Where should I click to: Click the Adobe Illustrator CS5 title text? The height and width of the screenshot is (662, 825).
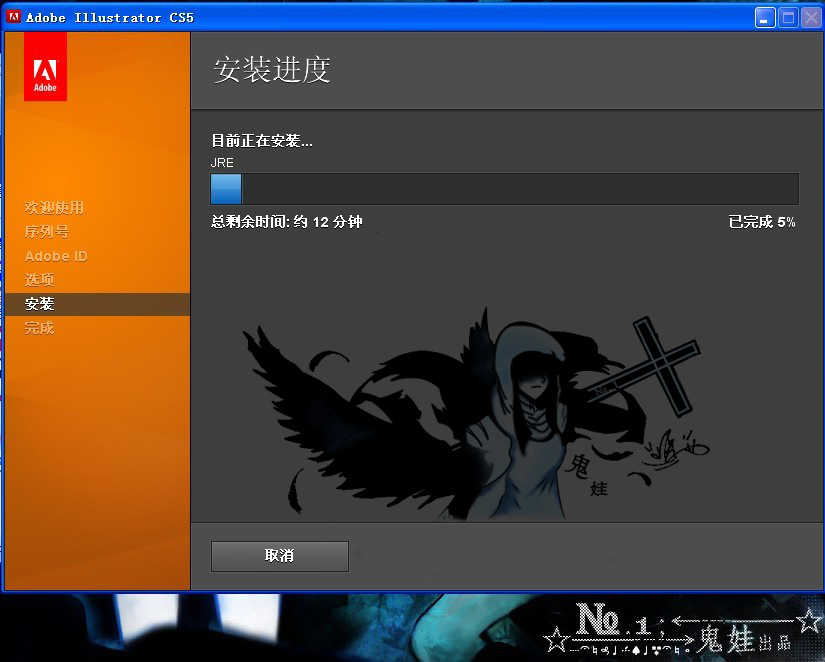[x=110, y=18]
